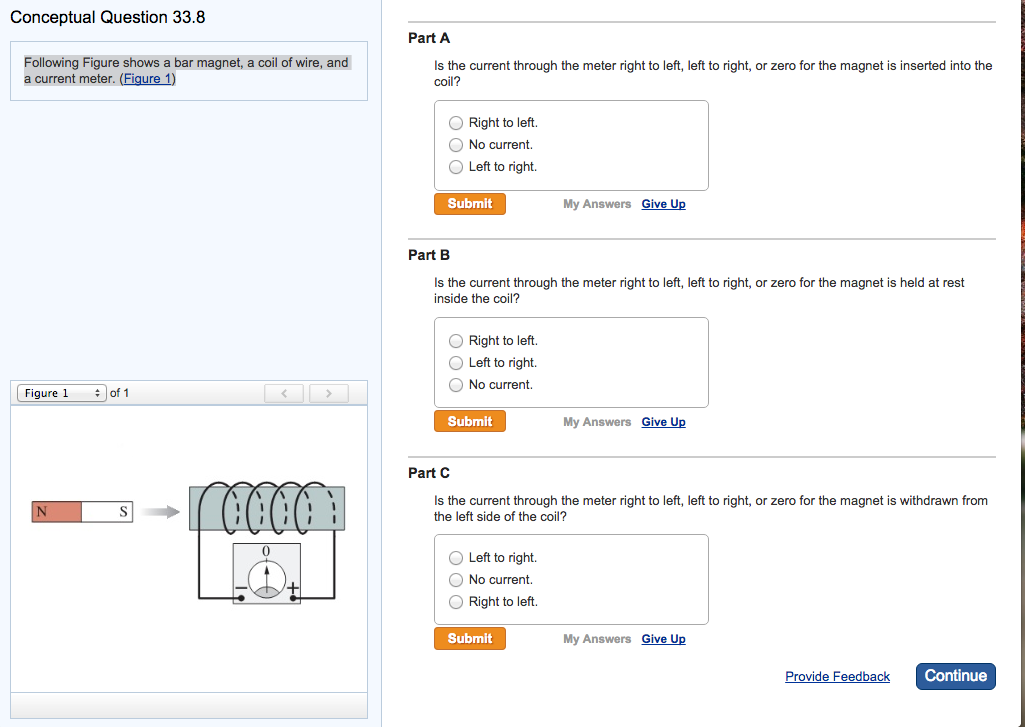This screenshot has height=727, width=1025.
Task: Click the Provide Feedback link
Action: click(x=837, y=677)
